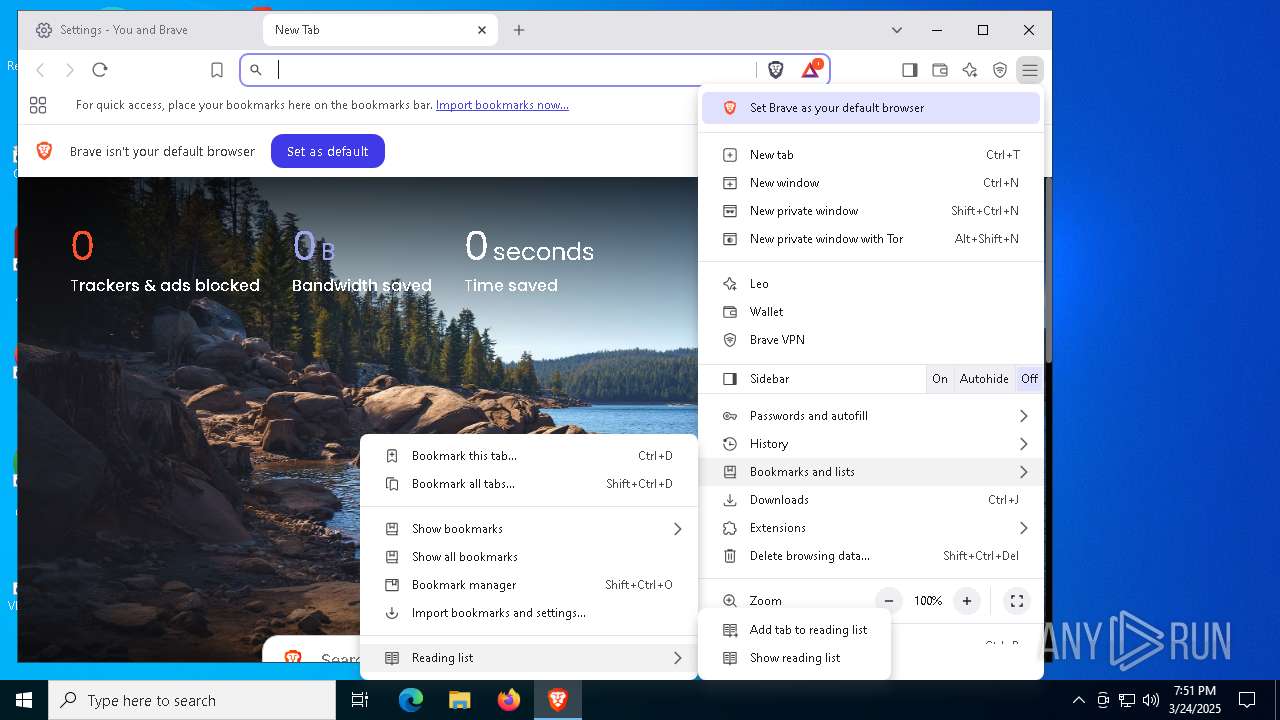Select New window menu item
The image size is (1280, 720).
pos(871,183)
